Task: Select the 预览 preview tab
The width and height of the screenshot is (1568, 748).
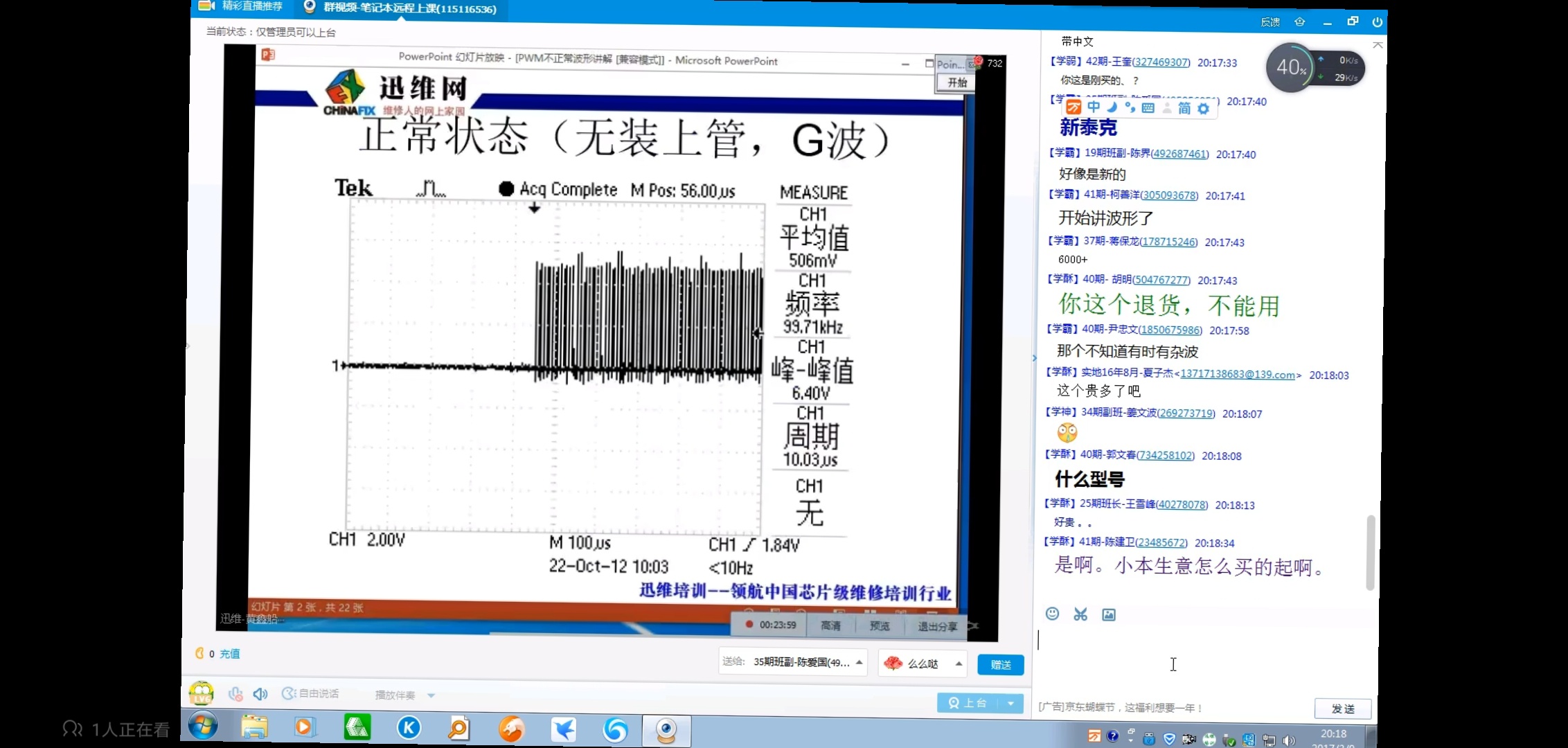Action: coord(880,625)
